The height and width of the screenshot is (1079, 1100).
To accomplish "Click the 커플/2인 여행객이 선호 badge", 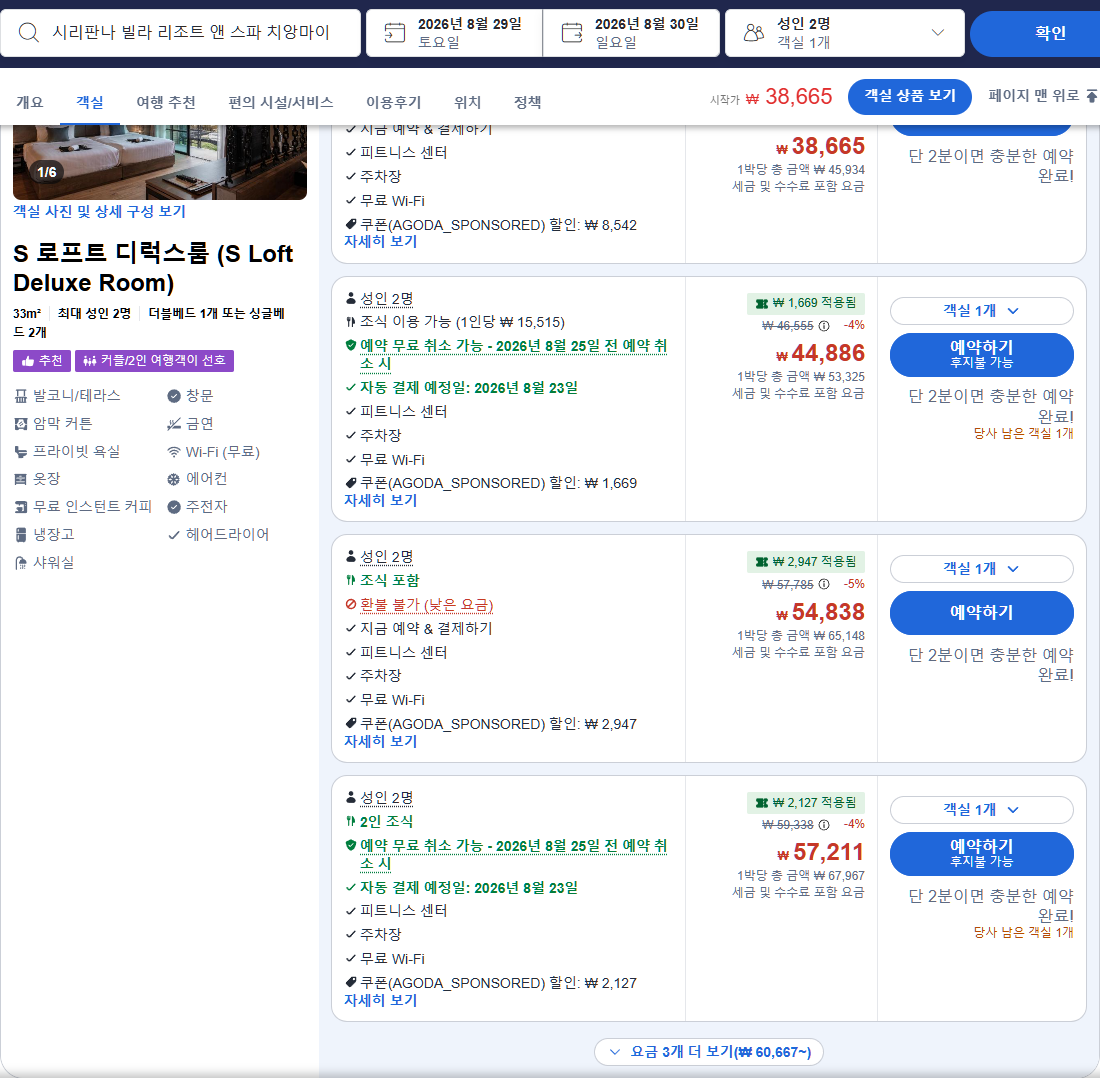I will (154, 361).
